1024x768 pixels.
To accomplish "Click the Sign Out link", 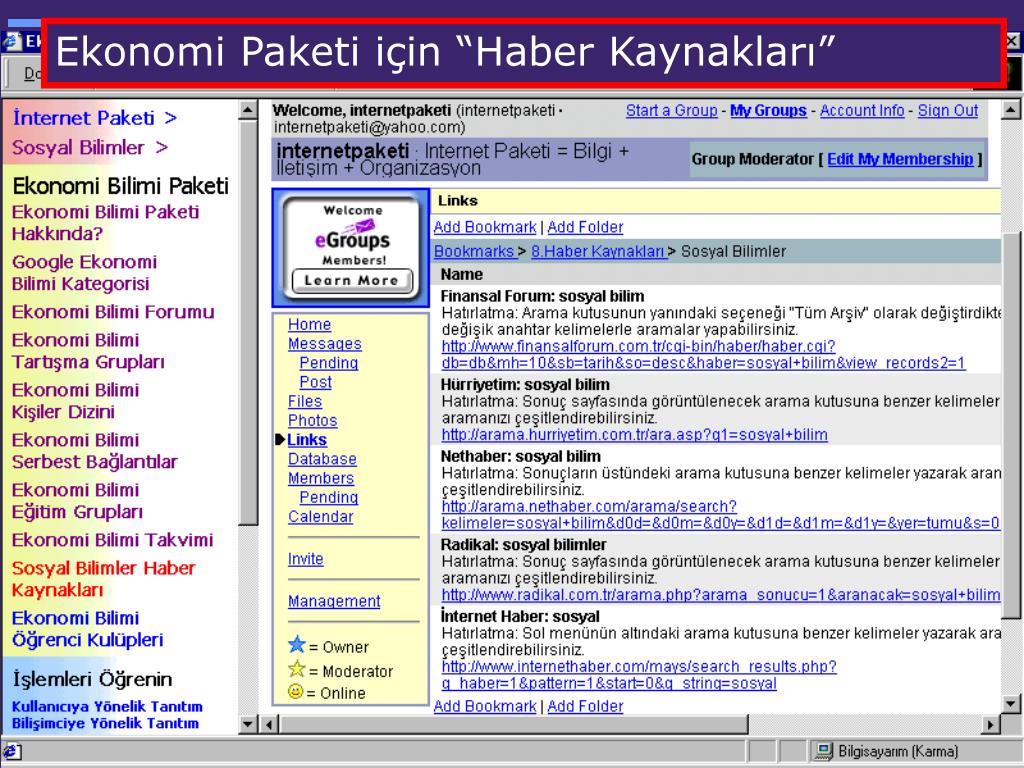I will click(x=948, y=110).
